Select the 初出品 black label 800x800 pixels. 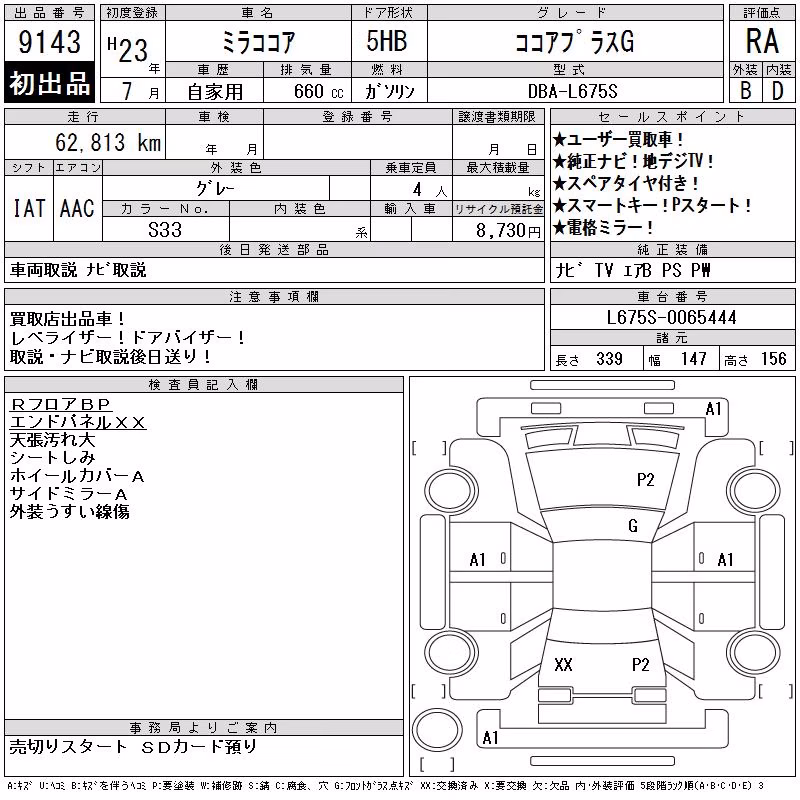point(49,83)
